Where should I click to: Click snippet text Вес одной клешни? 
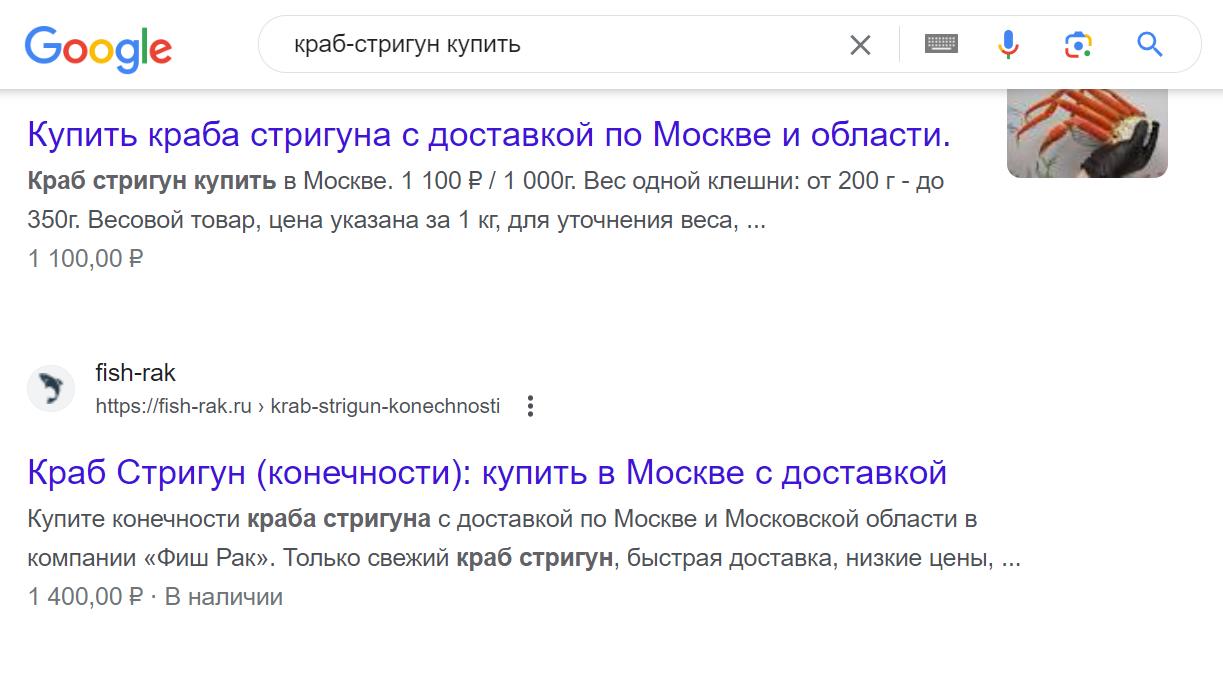point(667,182)
